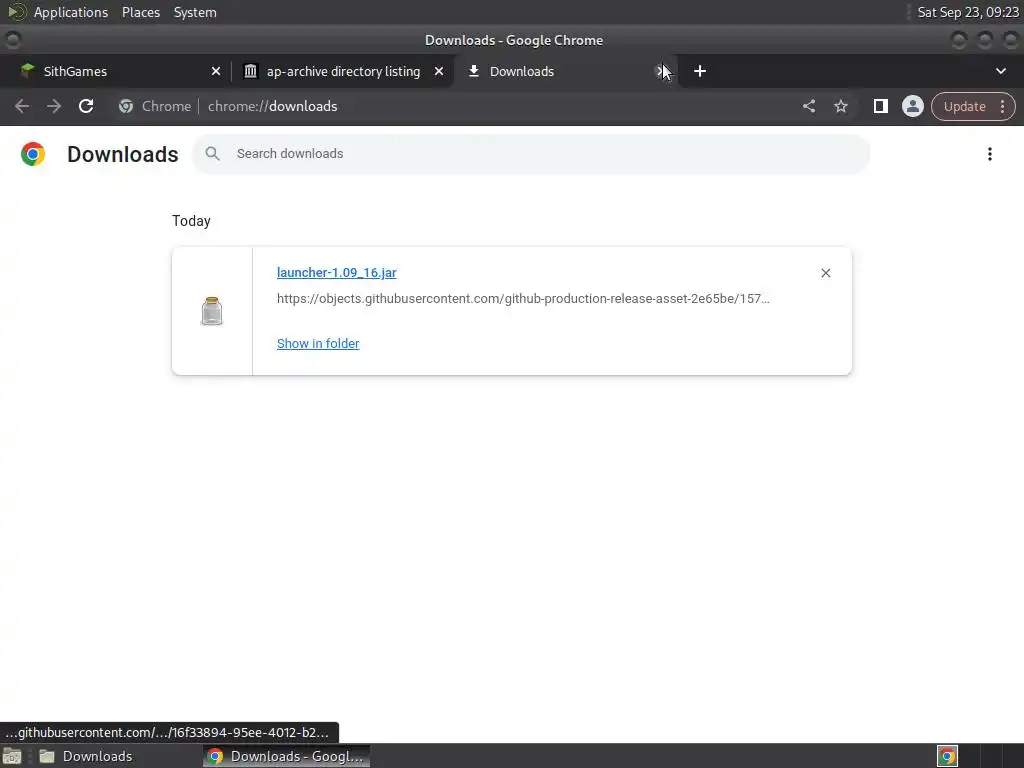Click the address bar chrome://downloads
This screenshot has height=768, width=1024.
click(x=272, y=106)
